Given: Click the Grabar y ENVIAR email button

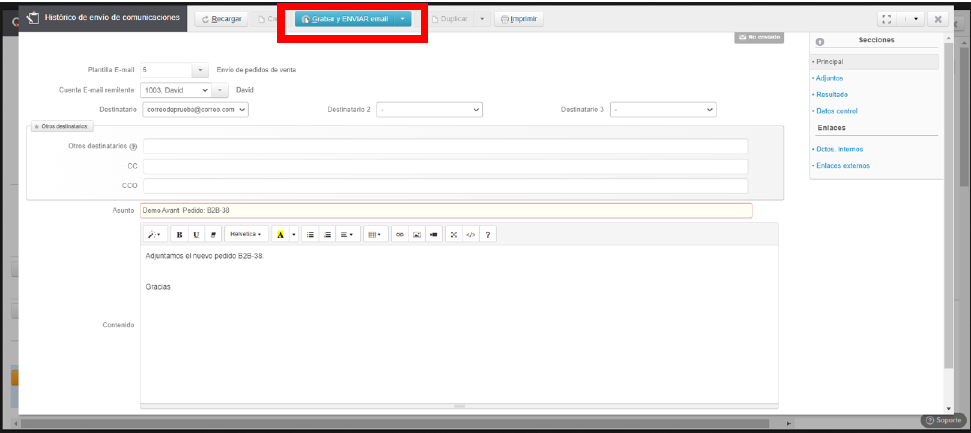Looking at the screenshot, I should [x=344, y=19].
